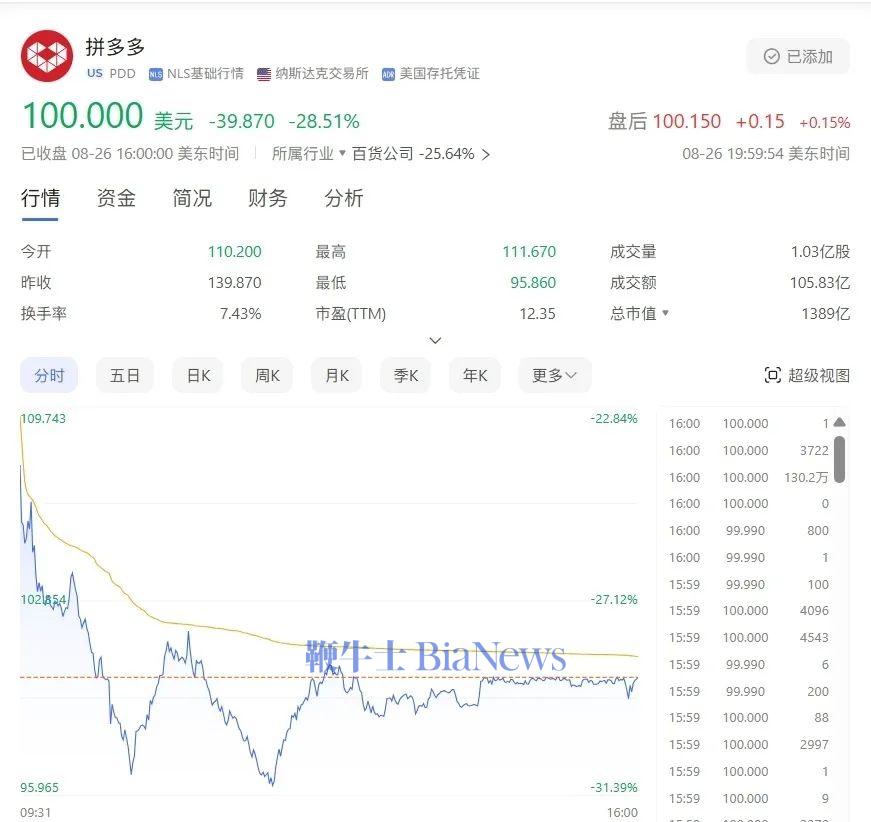This screenshot has height=822, width=871.
Task: Click the scroll-up arrow in trades list
Action: (839, 422)
